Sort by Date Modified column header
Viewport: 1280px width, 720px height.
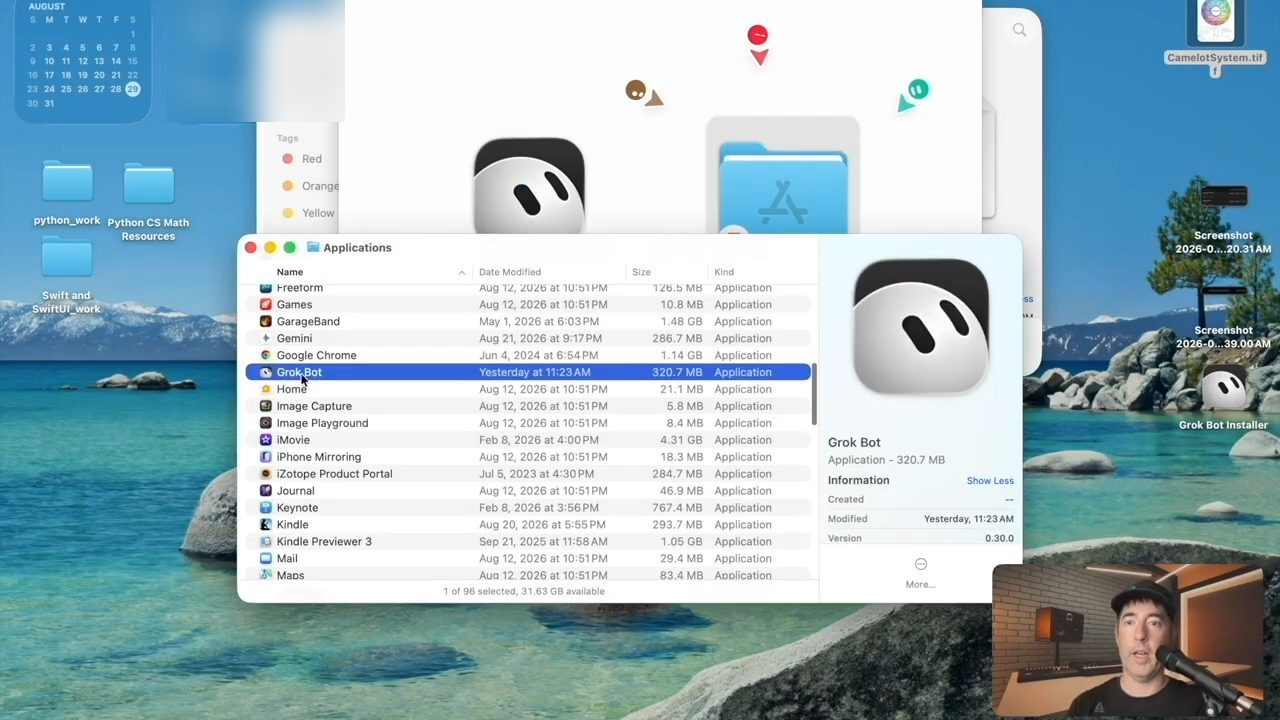tap(510, 272)
